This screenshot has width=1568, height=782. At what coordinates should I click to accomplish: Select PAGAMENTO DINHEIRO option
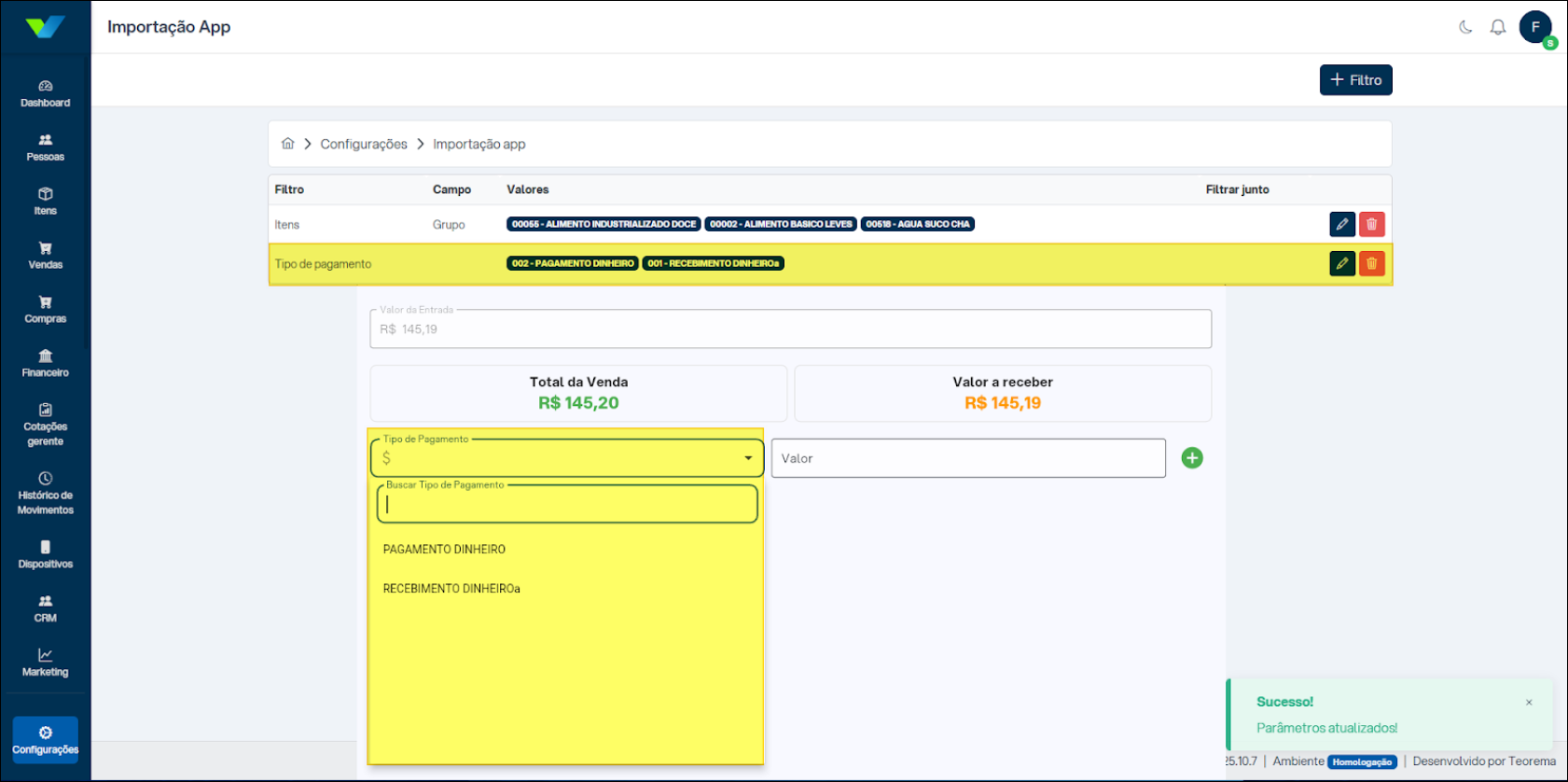pyautogui.click(x=444, y=550)
